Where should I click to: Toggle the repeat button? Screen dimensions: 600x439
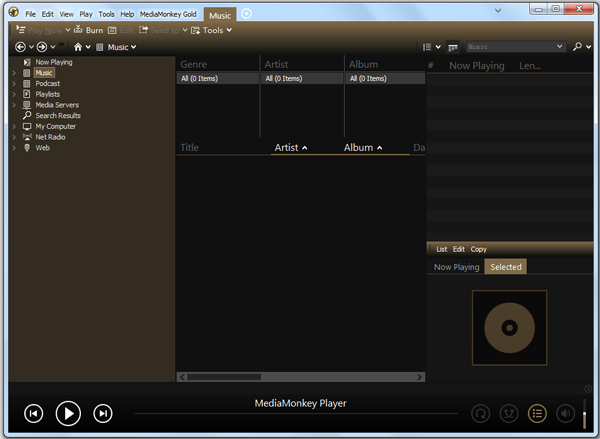click(481, 413)
